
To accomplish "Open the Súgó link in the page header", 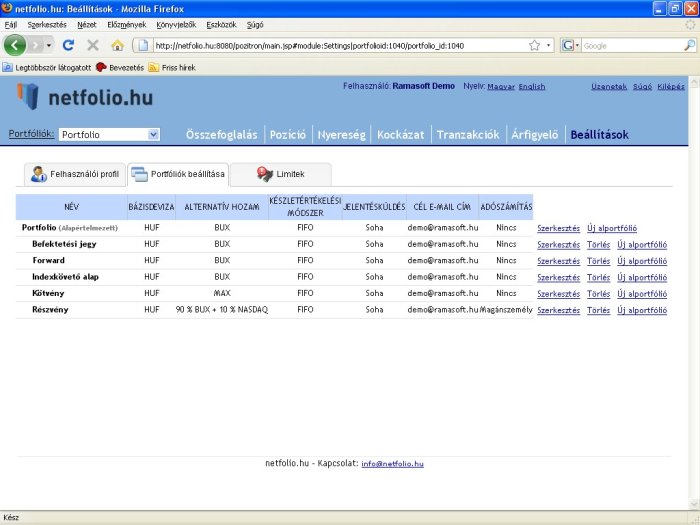I will click(642, 87).
